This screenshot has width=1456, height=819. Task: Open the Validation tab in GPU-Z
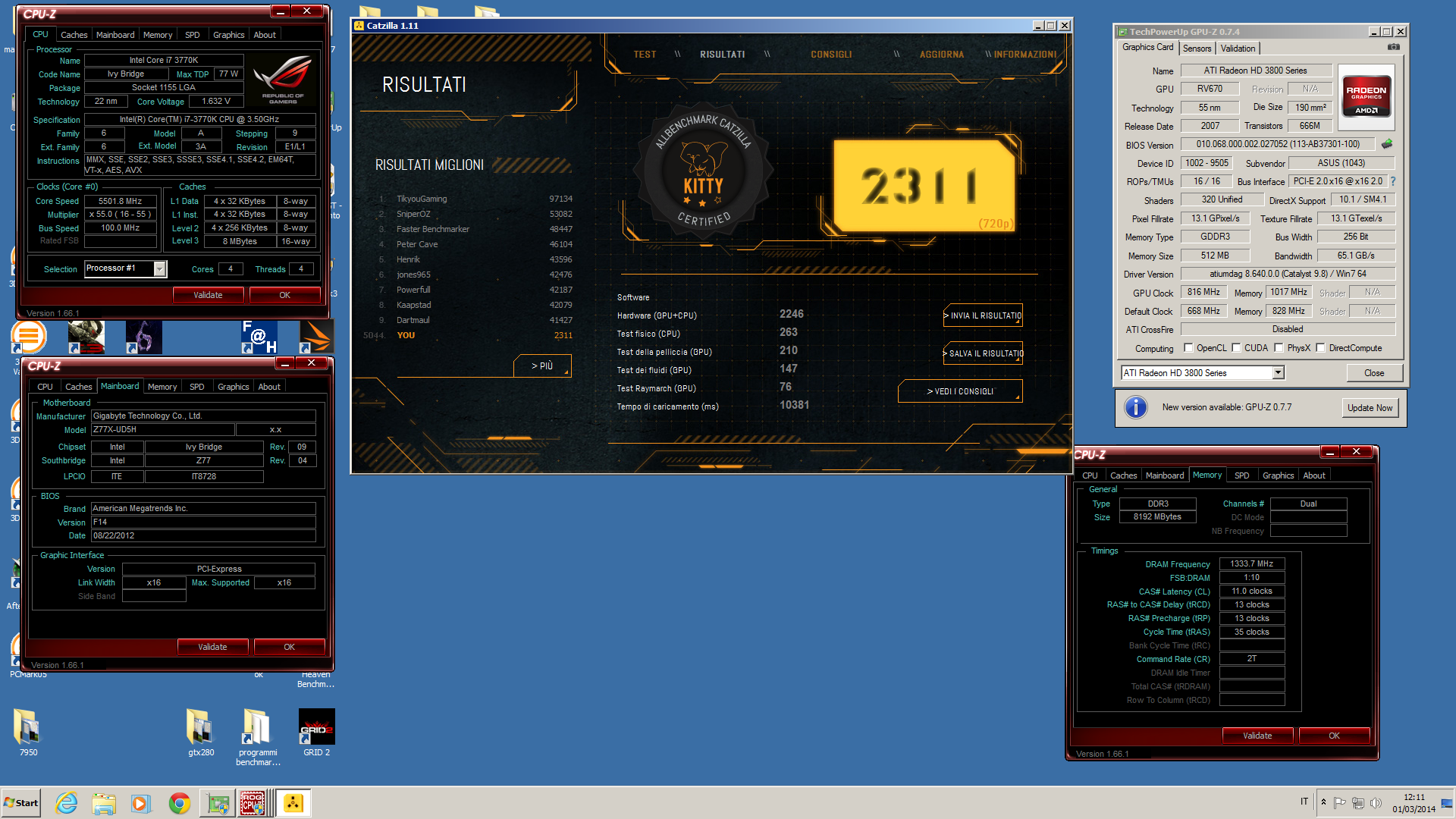pos(1238,49)
